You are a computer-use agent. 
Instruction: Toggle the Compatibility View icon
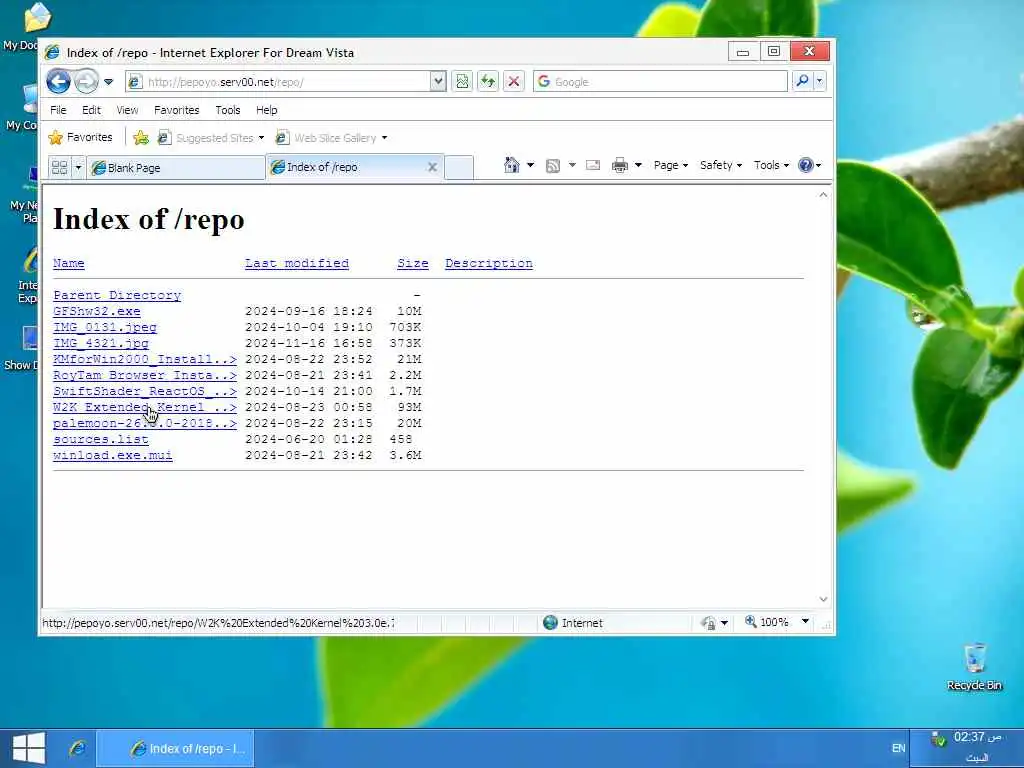pos(462,82)
